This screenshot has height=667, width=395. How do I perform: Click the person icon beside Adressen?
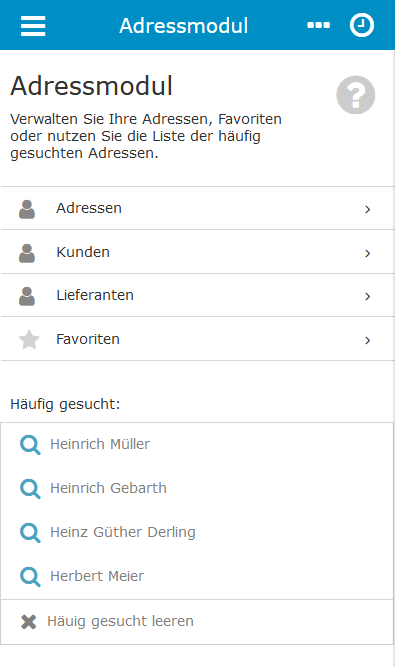pos(27,209)
